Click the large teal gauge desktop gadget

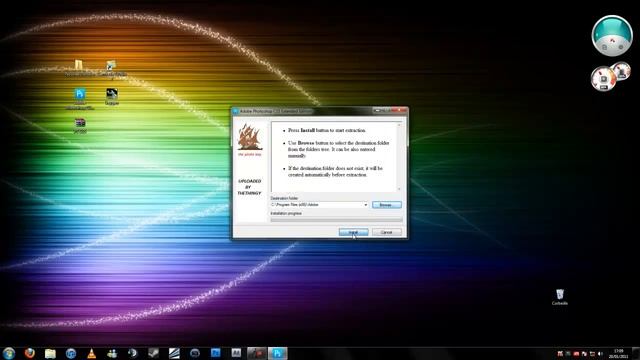coord(611,36)
